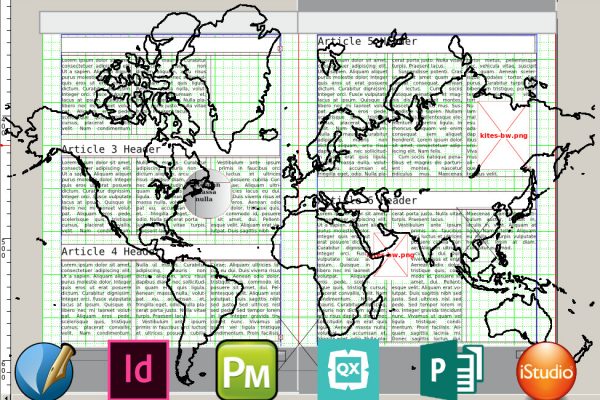600x400 pixels.
Task: Click the orange iStudio icon
Action: click(x=546, y=371)
